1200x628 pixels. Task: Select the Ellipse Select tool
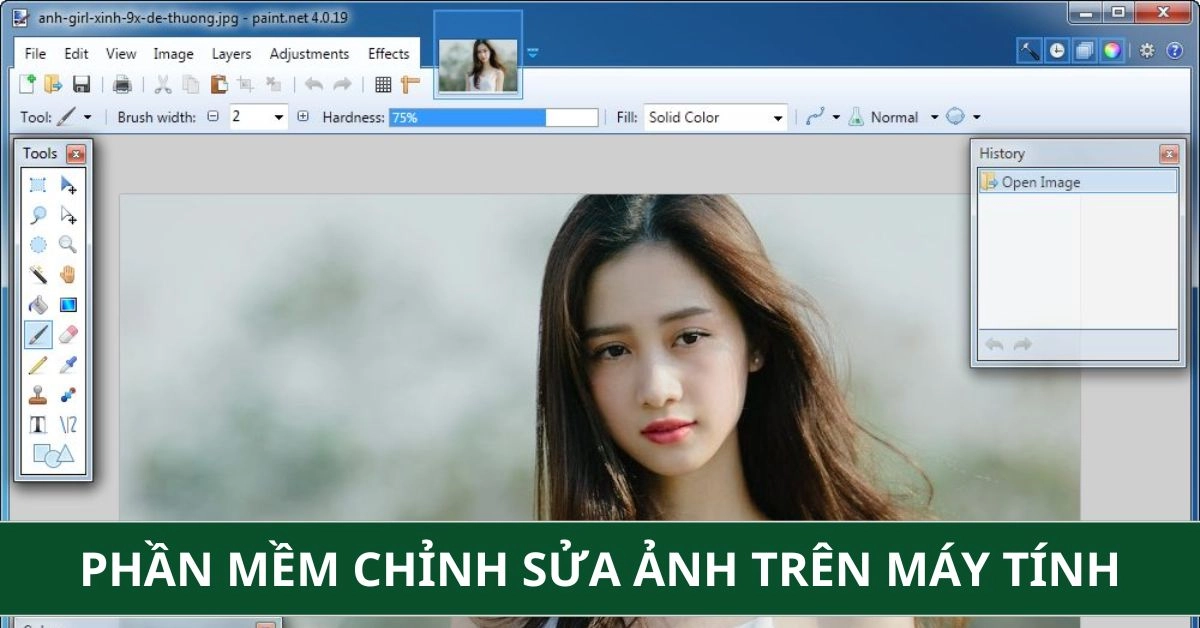pyautogui.click(x=38, y=244)
